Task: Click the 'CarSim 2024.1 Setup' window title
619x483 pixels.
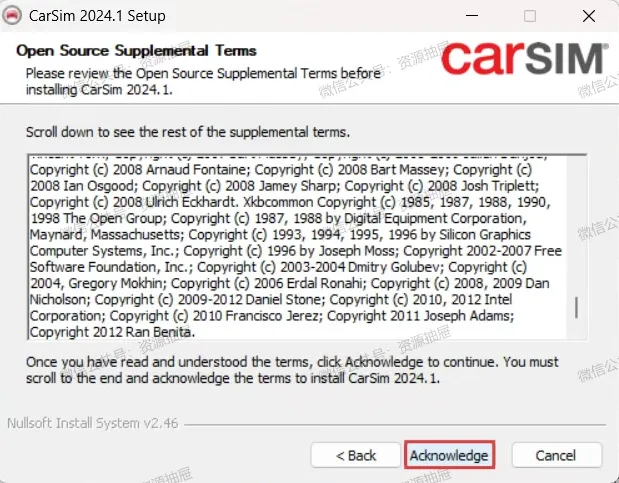Action: click(x=97, y=16)
